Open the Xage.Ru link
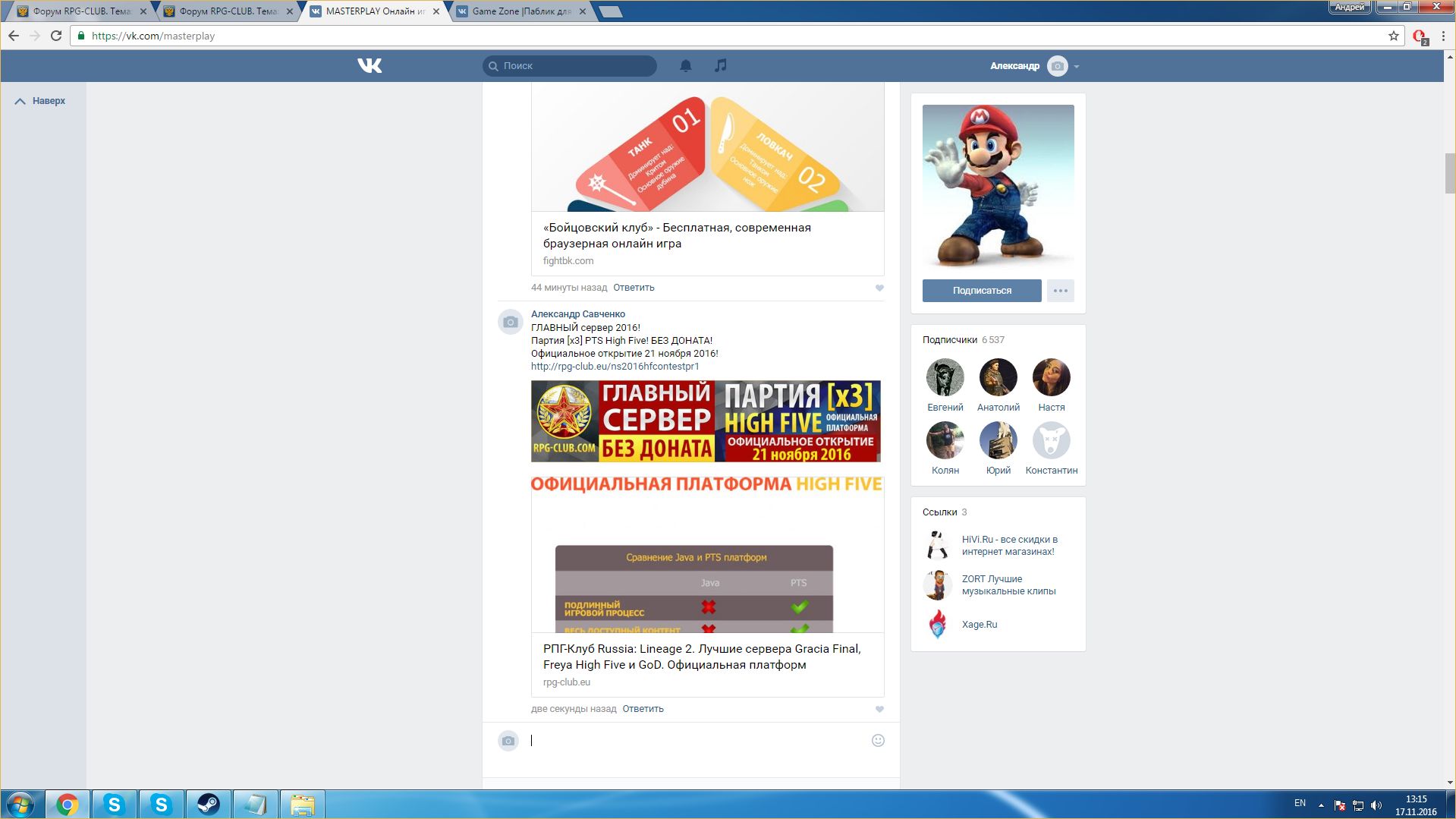The width and height of the screenshot is (1456, 819). (980, 625)
